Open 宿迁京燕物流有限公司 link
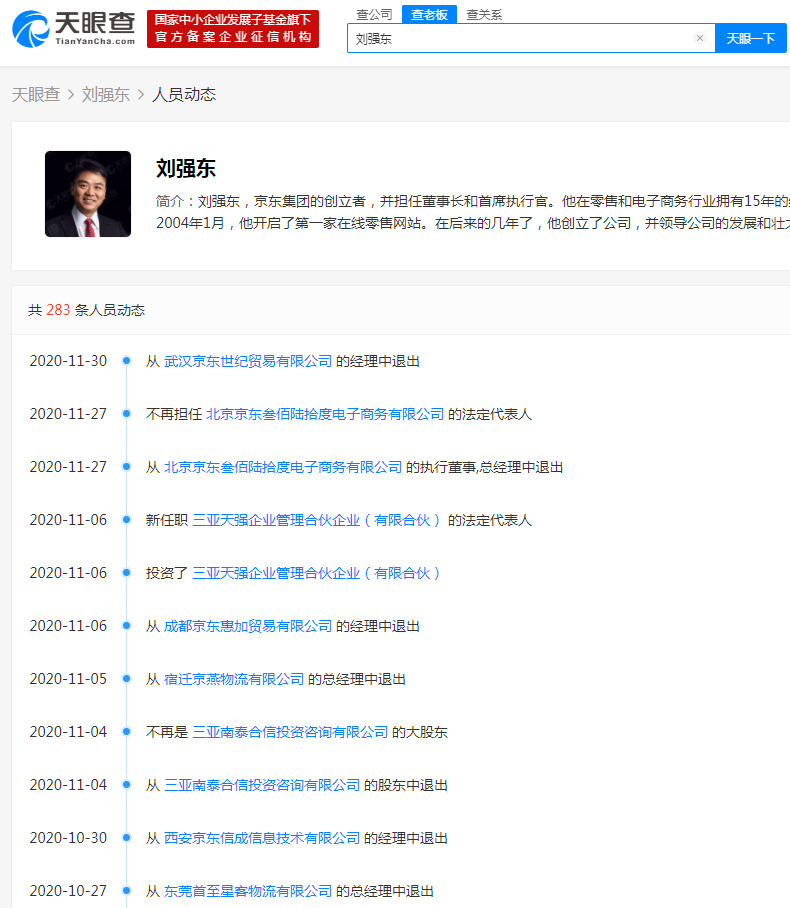790x908 pixels. [234, 679]
